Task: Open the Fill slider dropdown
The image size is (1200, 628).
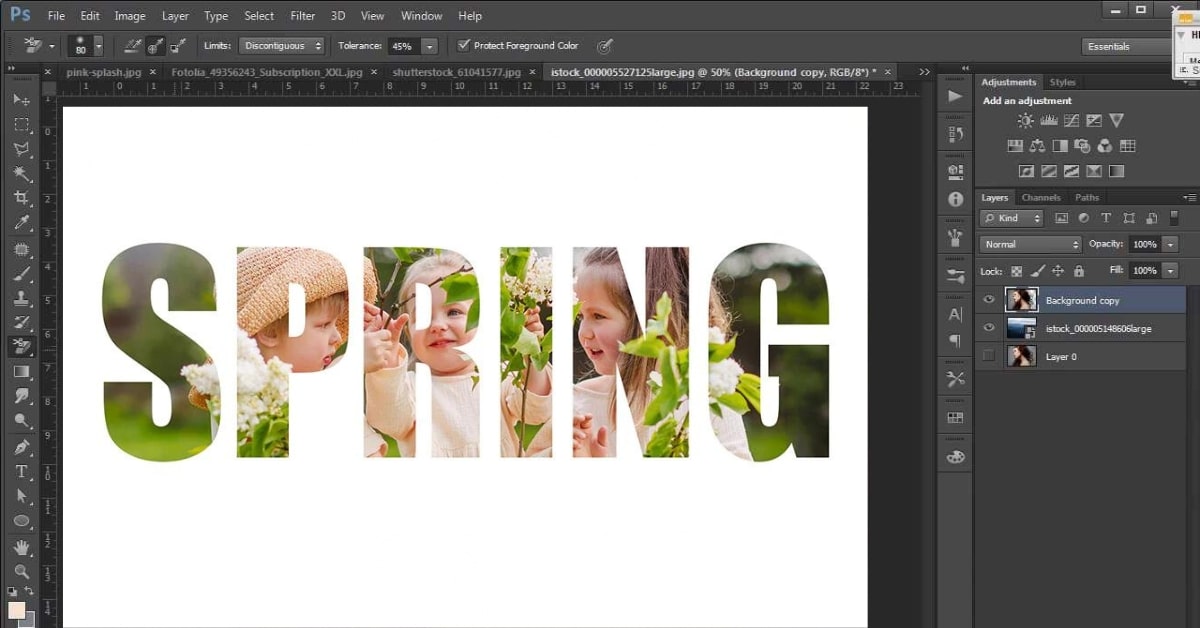Action: (1170, 271)
